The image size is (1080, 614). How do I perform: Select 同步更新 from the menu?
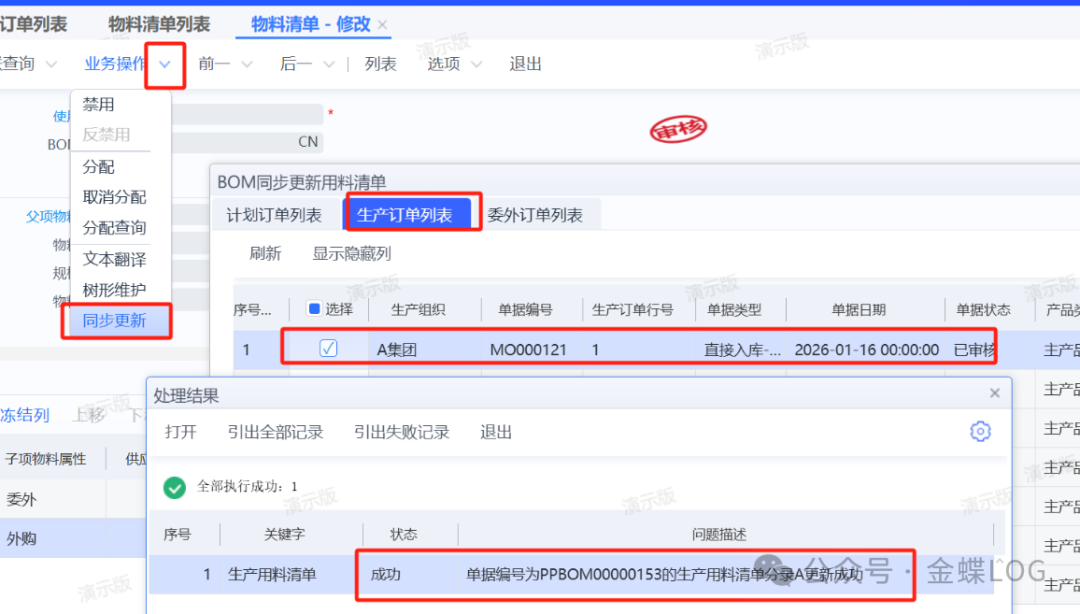point(114,321)
